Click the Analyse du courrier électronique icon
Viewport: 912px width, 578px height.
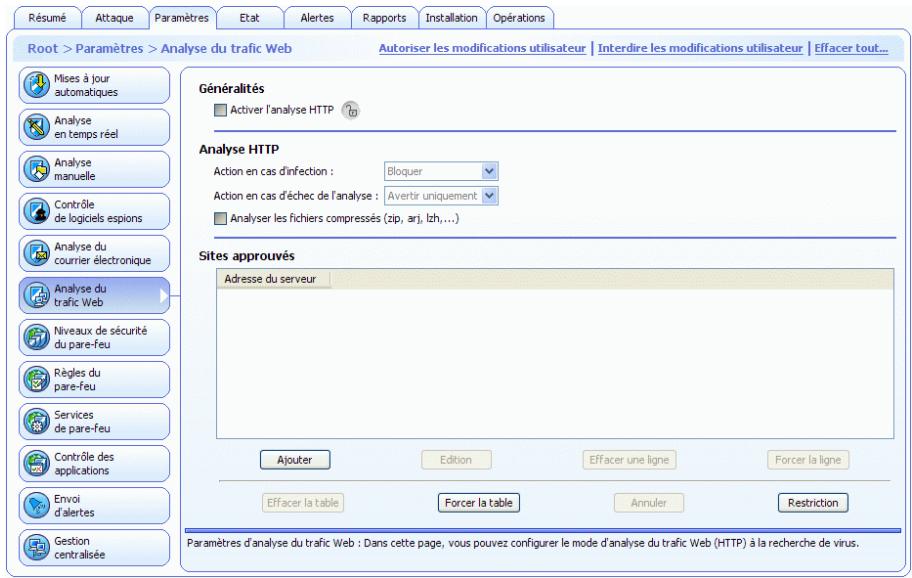coord(37,253)
